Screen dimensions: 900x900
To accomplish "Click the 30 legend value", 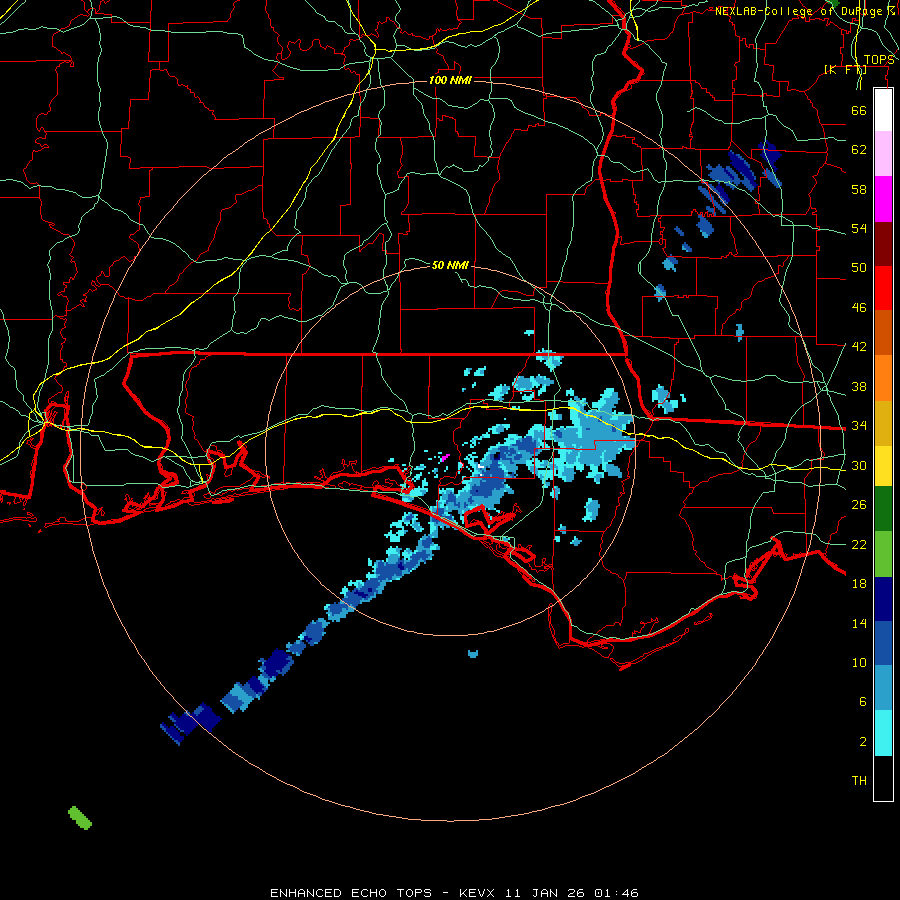I will coord(859,465).
